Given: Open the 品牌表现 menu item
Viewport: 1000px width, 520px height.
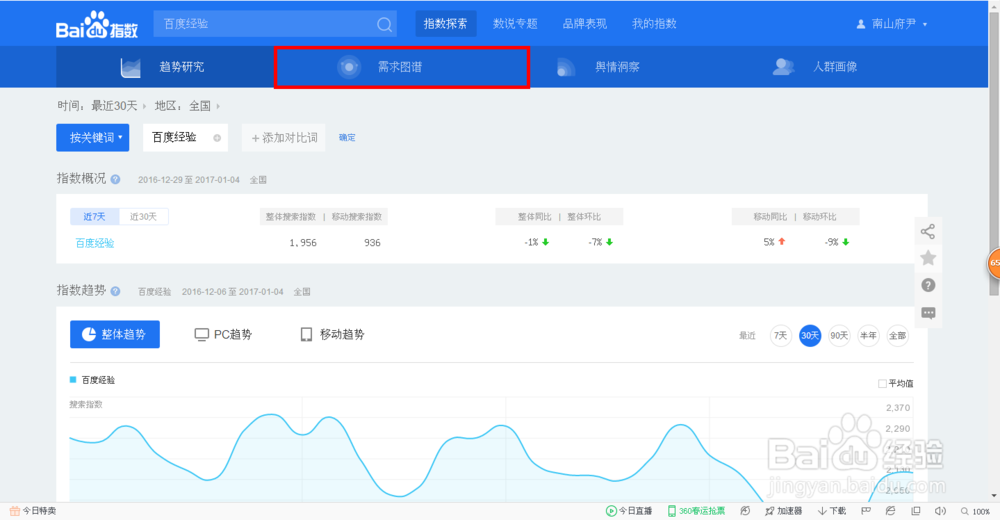Looking at the screenshot, I should tap(585, 24).
